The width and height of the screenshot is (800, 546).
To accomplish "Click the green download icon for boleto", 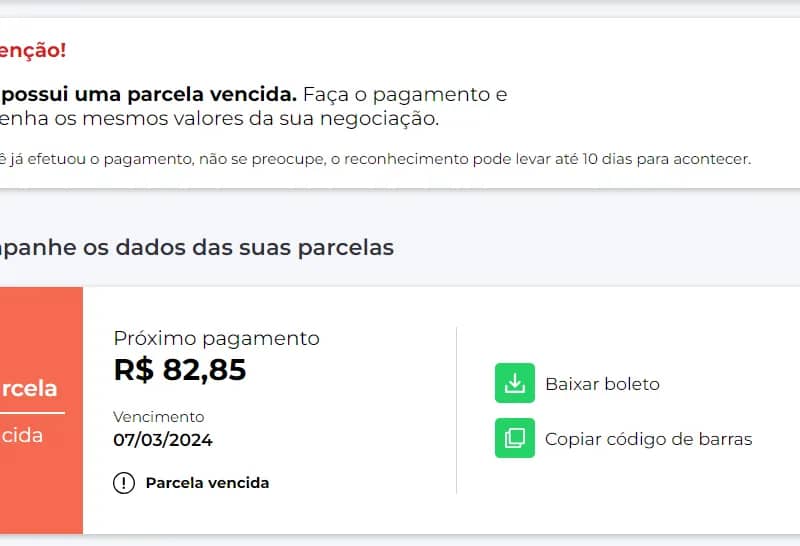I will click(515, 384).
